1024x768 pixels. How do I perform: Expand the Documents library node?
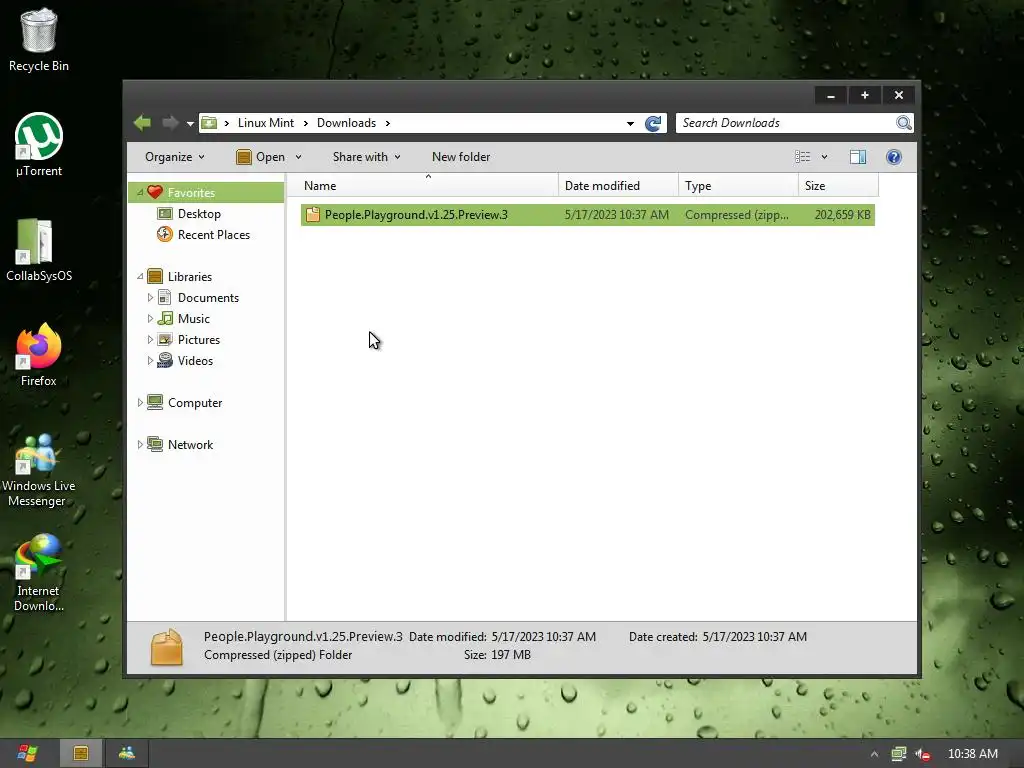pyautogui.click(x=150, y=298)
